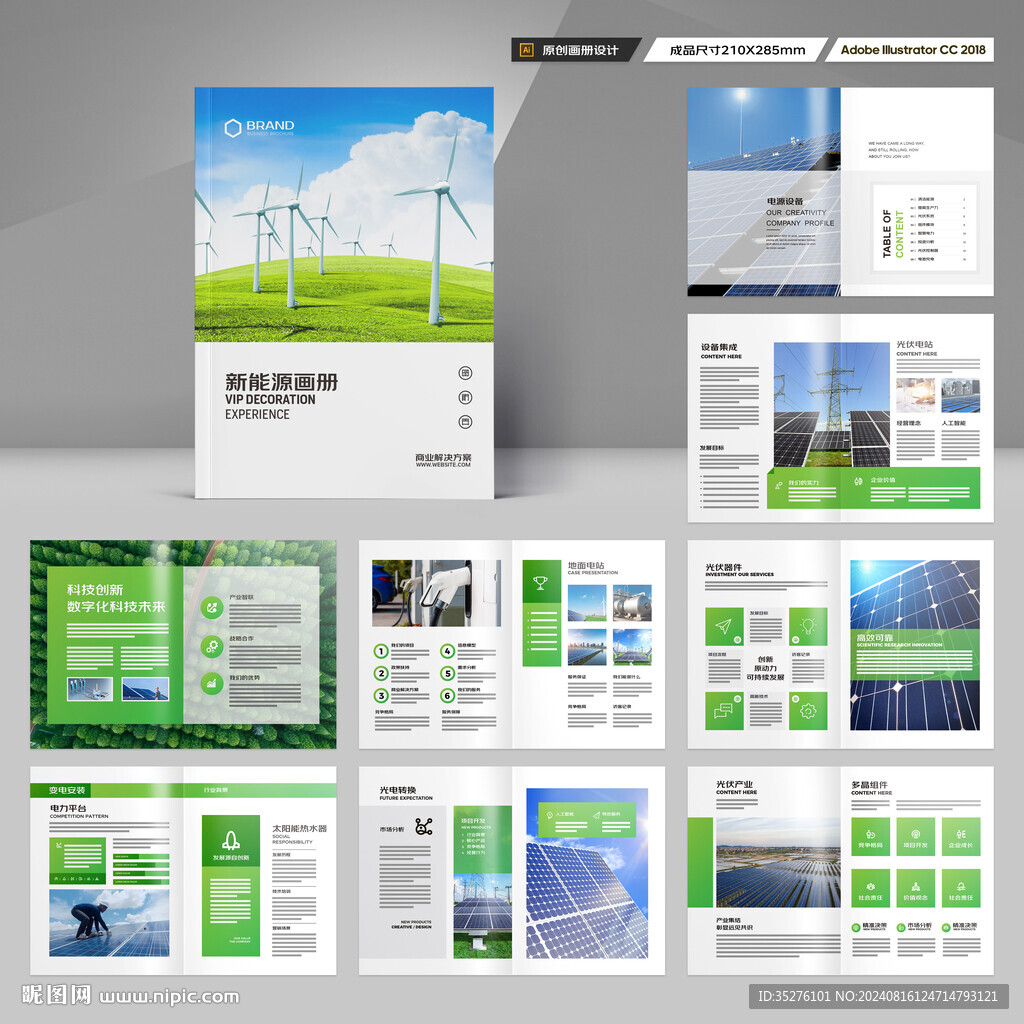
Task: Click the green icon next to 产业智联
Action: (212, 608)
